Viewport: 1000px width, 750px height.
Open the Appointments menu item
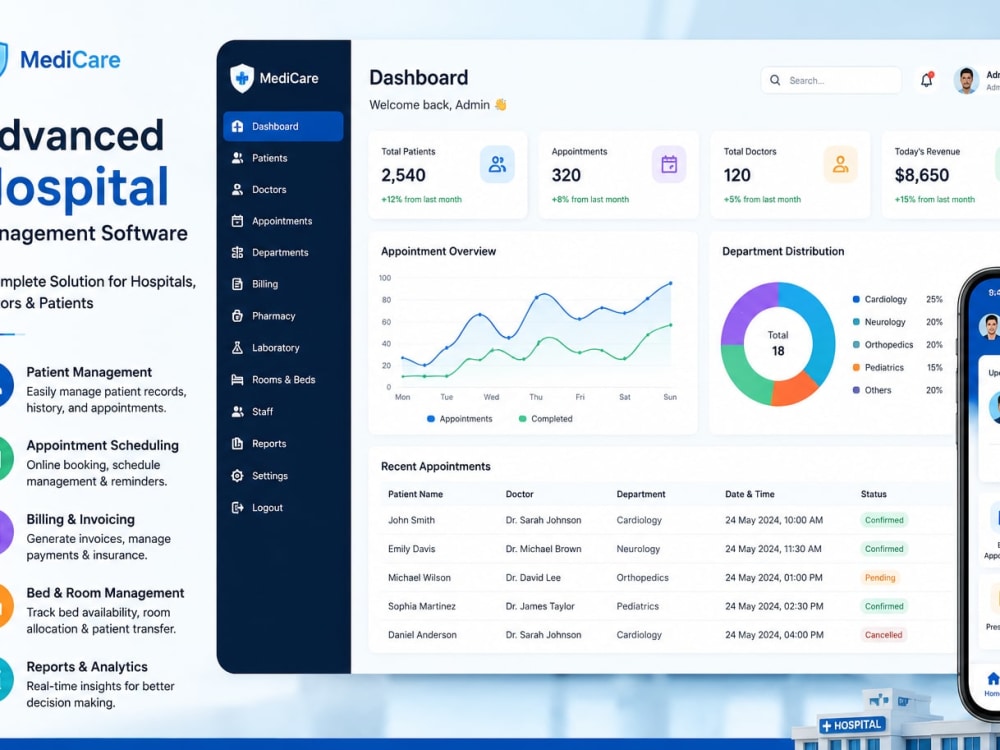click(283, 221)
